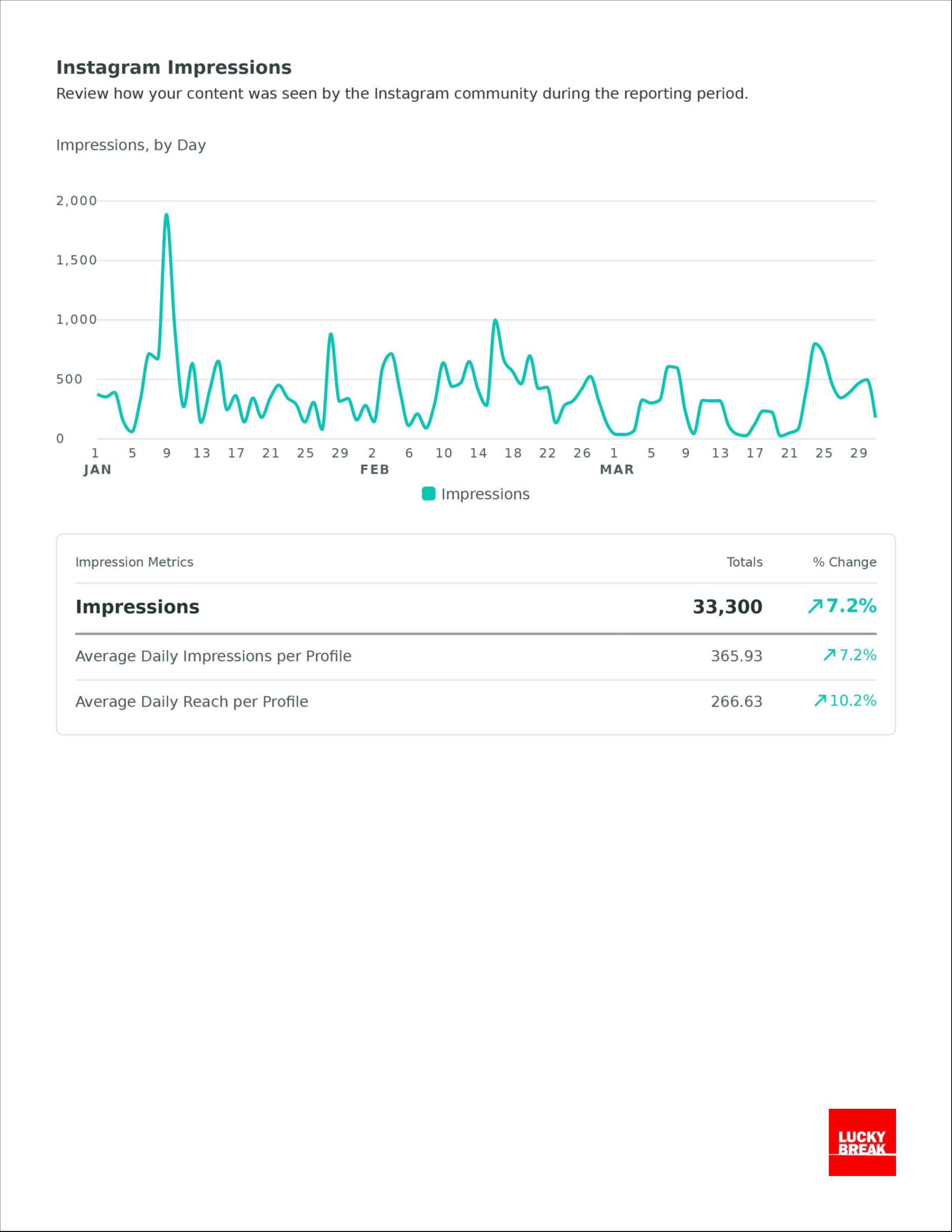The width and height of the screenshot is (952, 1232).
Task: Toggle the Impressions legend label
Action: coord(485,494)
